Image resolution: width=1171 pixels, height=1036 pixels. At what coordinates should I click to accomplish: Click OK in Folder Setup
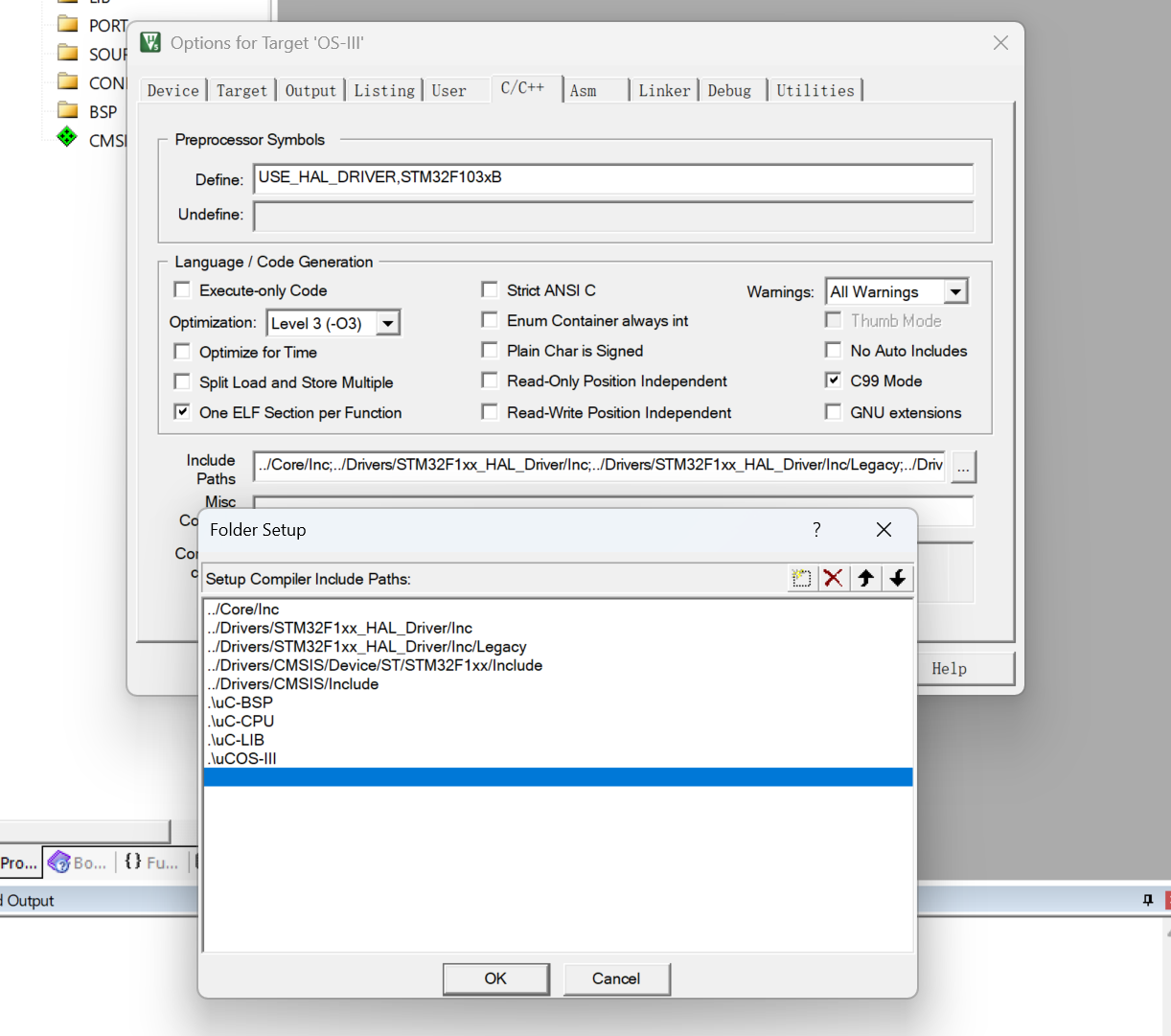(x=495, y=978)
